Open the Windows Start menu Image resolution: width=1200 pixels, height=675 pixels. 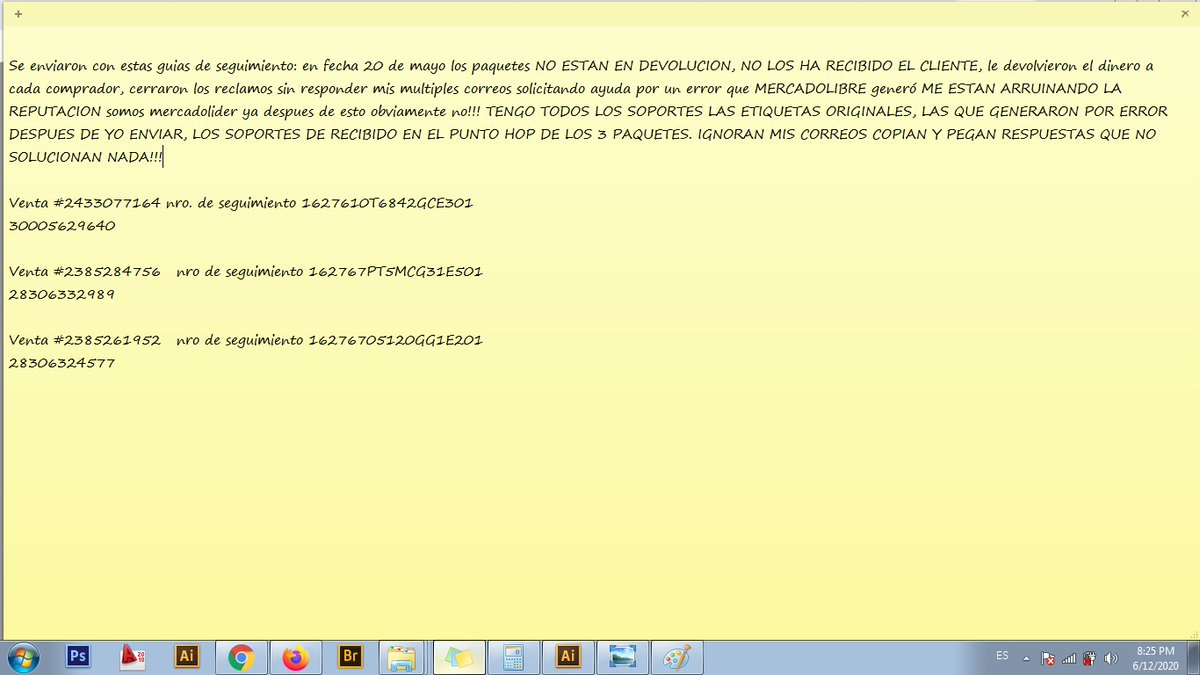coord(22,657)
